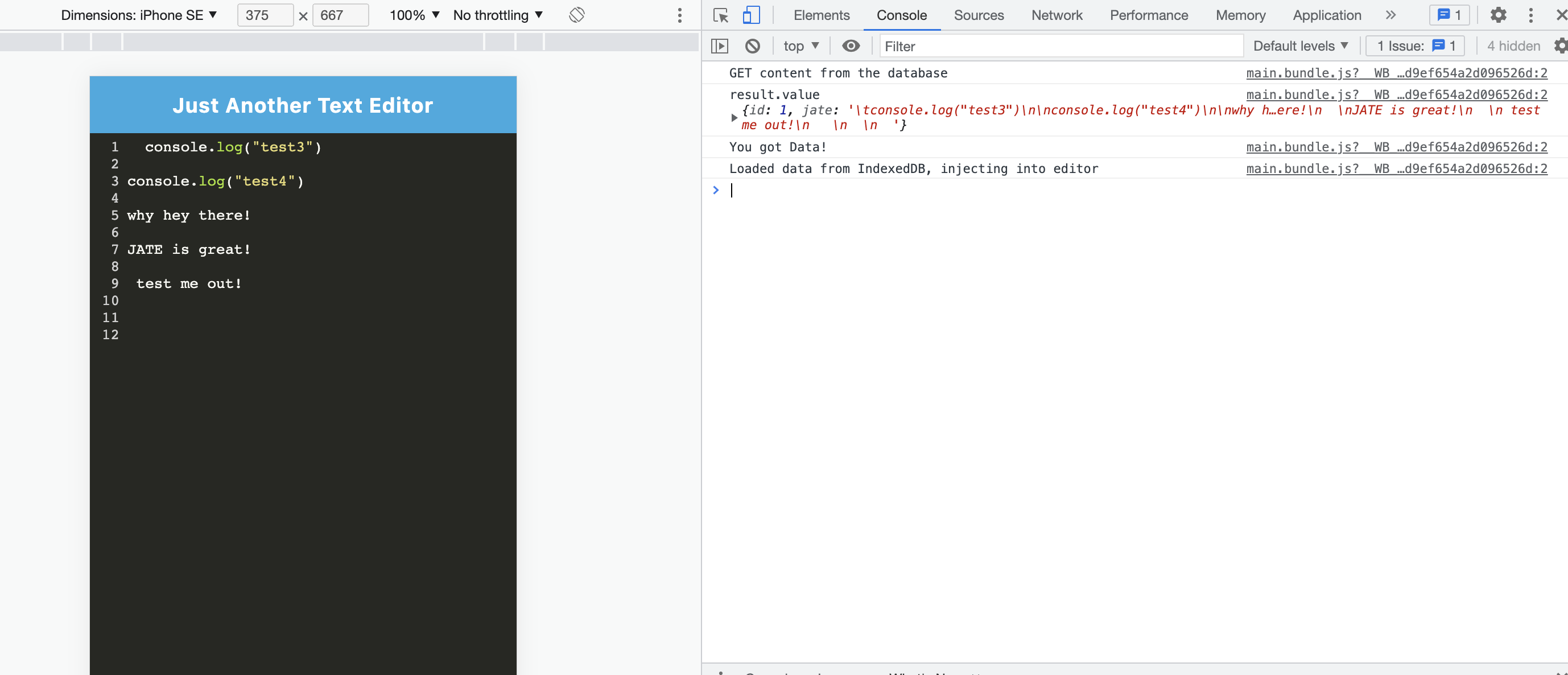Click editor line 'test me out!'
This screenshot has height=675, width=1568.
(189, 283)
